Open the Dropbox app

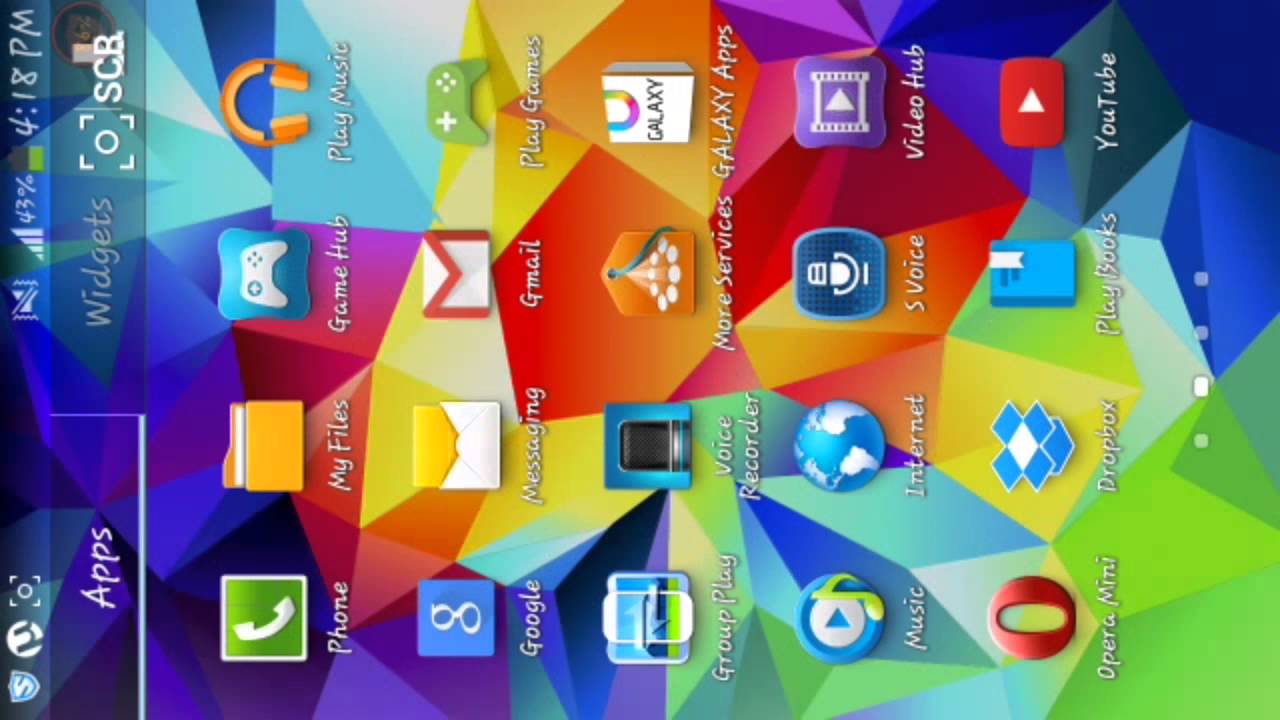tap(1032, 446)
